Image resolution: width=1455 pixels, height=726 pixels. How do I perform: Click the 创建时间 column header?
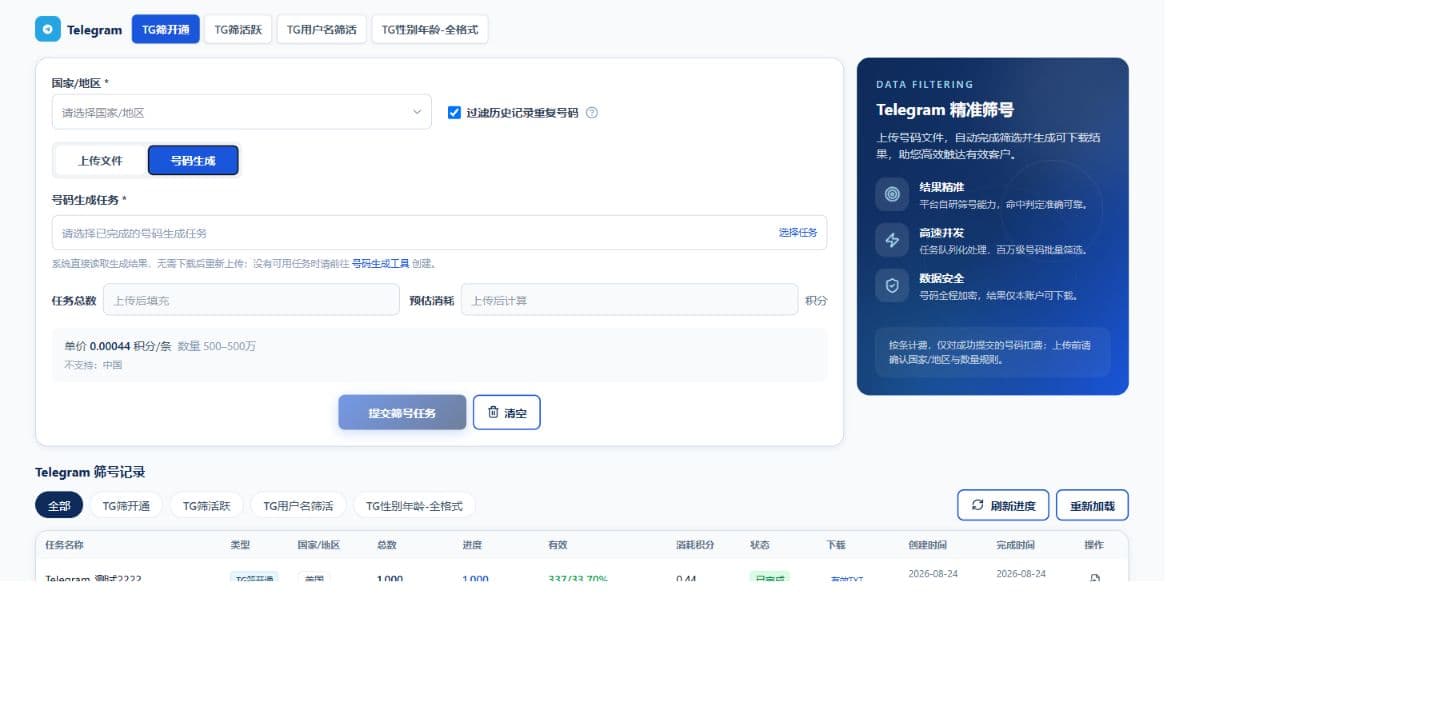(x=927, y=545)
